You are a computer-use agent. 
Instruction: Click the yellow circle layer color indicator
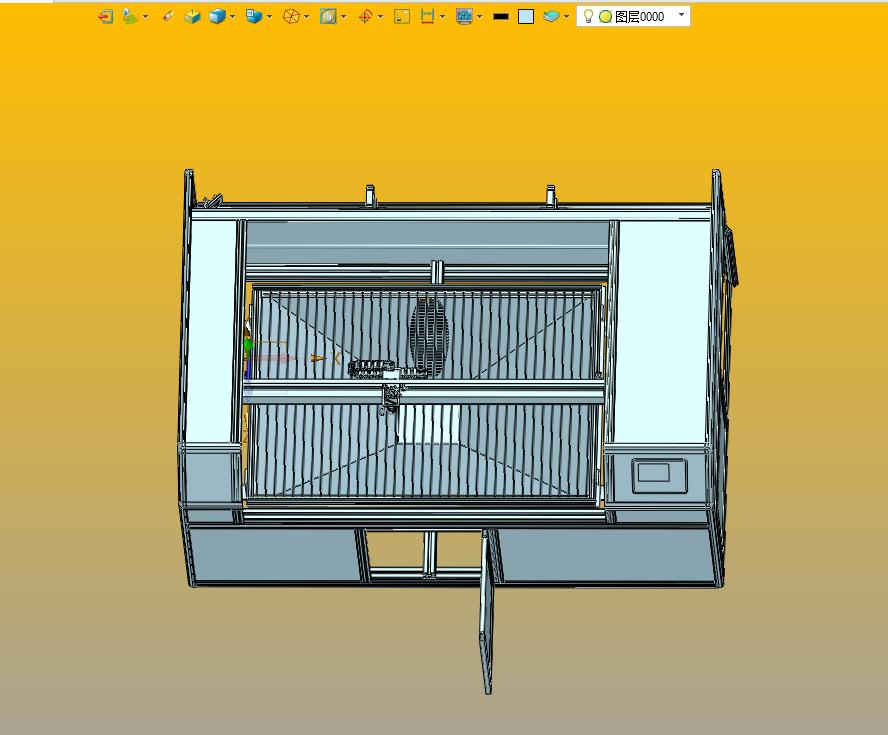[x=605, y=17]
